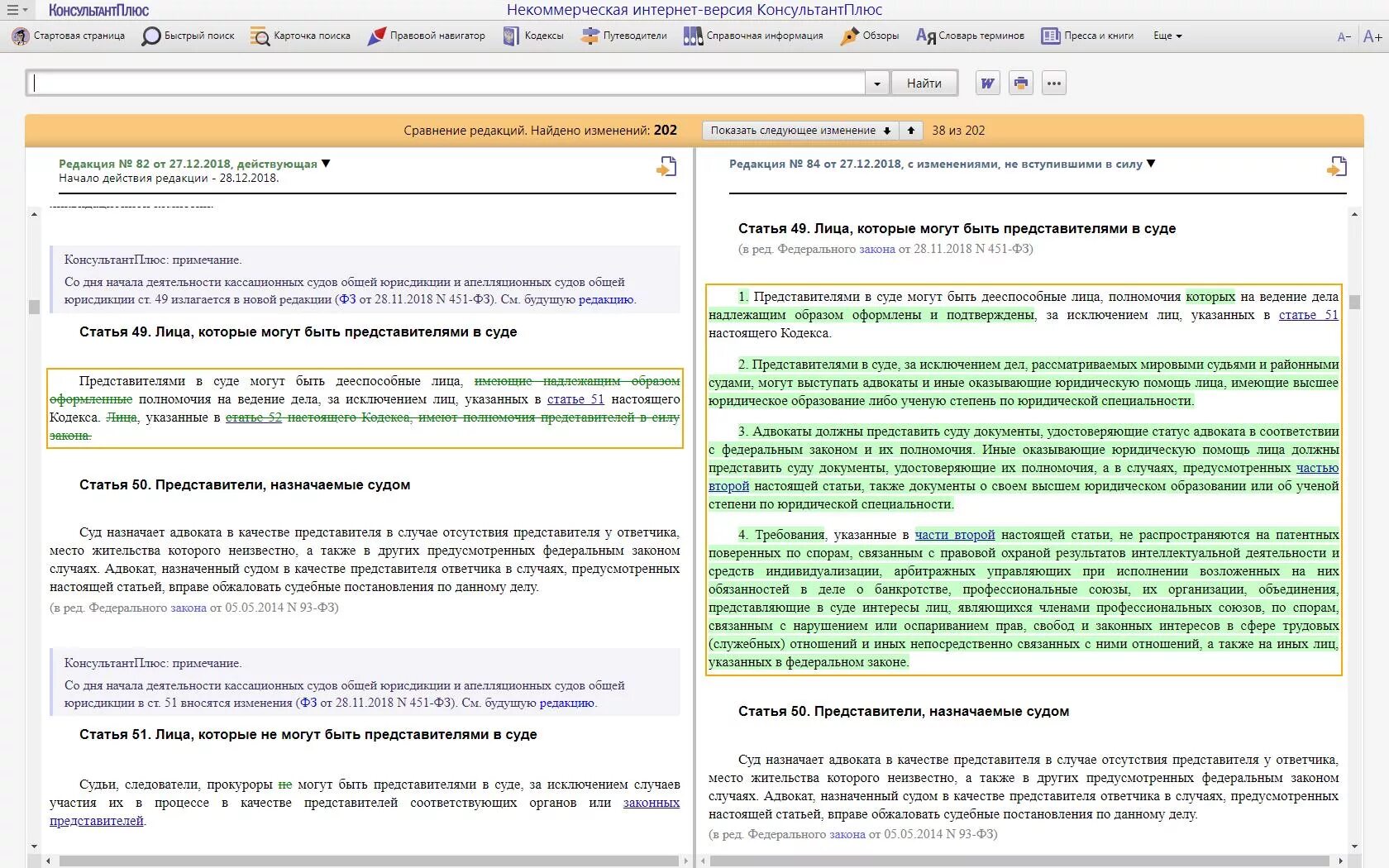Open закона link under Статья 50 left

tap(189, 608)
